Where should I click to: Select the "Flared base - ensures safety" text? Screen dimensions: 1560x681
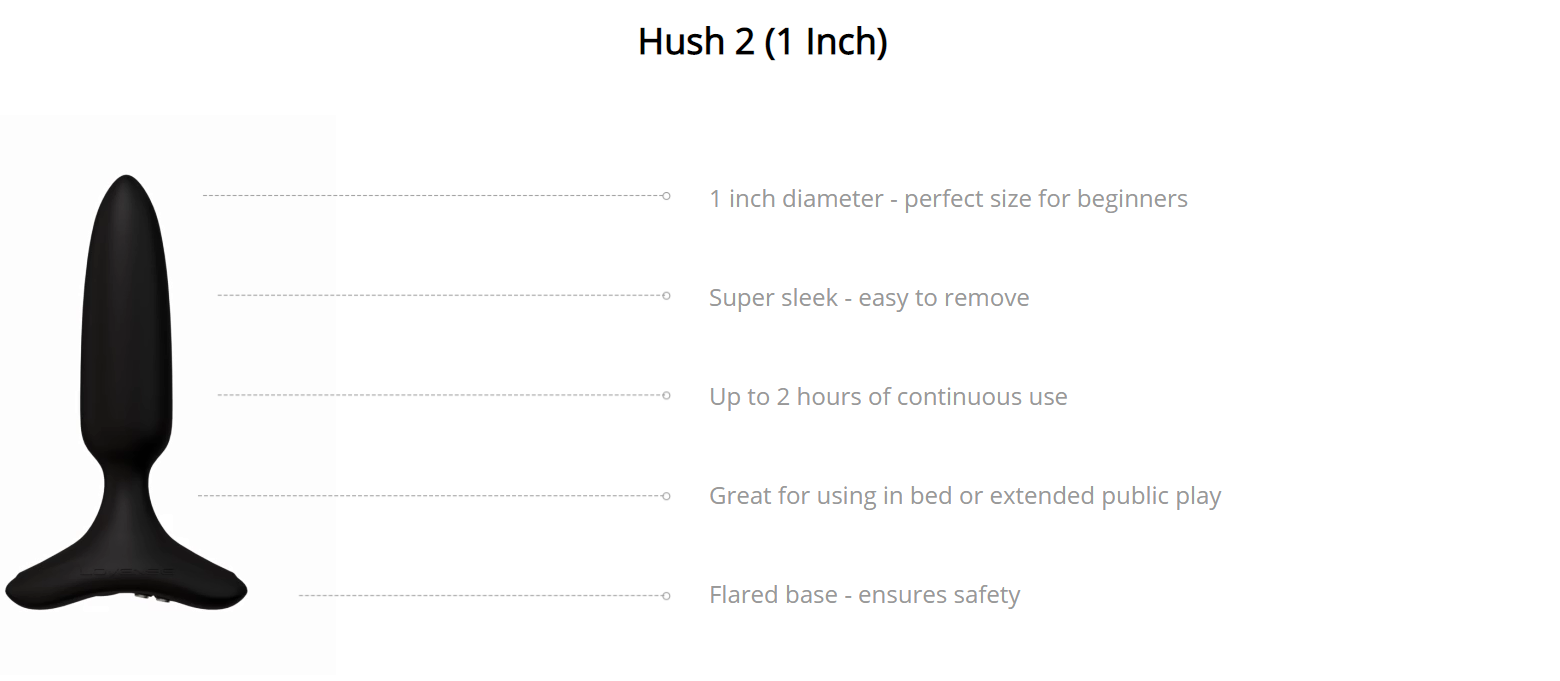[864, 594]
